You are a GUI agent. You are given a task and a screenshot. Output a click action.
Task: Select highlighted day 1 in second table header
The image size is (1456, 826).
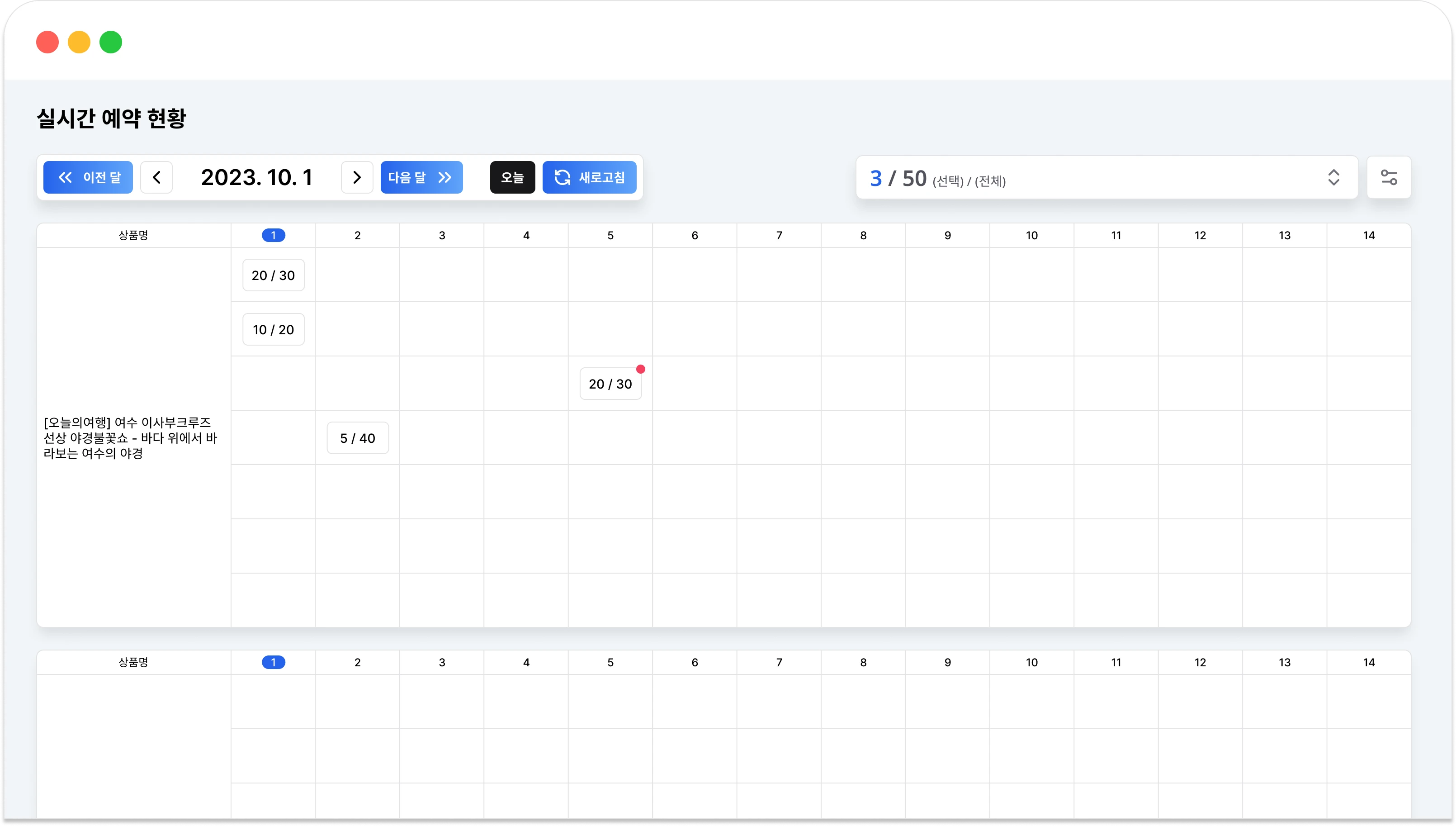point(273,662)
